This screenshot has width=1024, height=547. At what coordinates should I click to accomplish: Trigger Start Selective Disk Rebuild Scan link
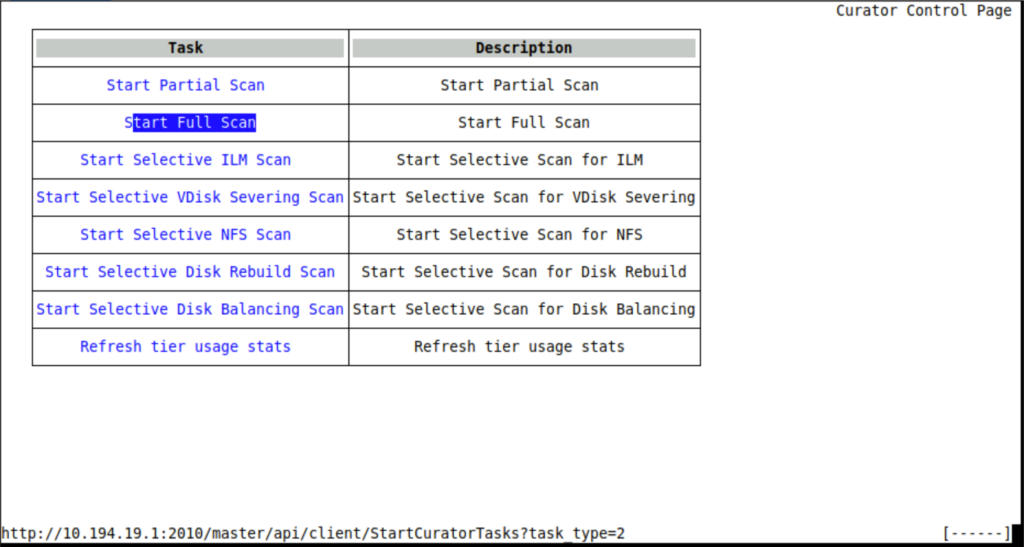coord(190,272)
